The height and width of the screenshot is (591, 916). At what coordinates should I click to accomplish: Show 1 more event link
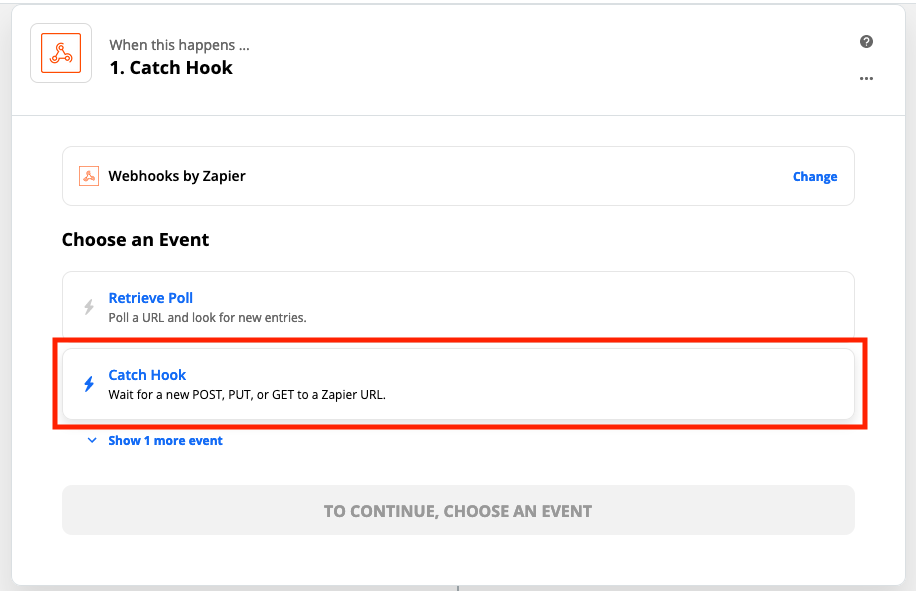point(165,441)
